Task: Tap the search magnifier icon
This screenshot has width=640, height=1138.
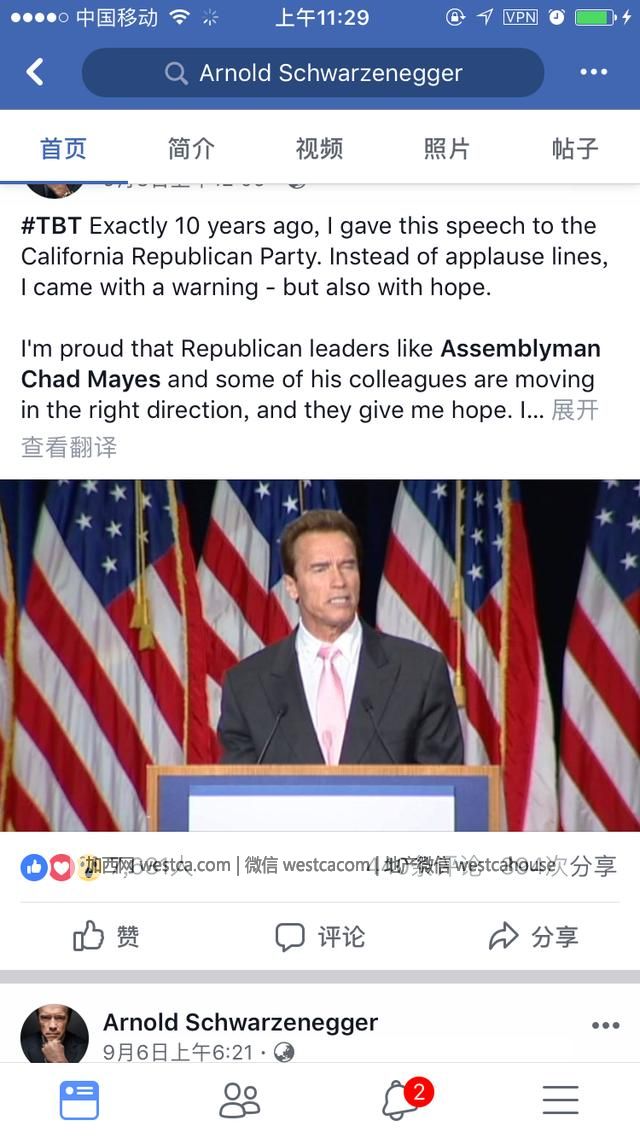Action: click(x=176, y=73)
